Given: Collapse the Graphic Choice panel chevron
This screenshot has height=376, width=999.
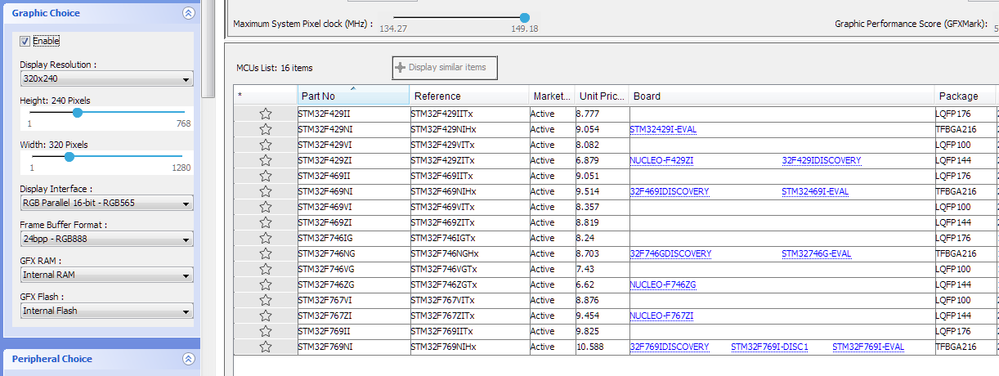Looking at the screenshot, I should pyautogui.click(x=188, y=13).
